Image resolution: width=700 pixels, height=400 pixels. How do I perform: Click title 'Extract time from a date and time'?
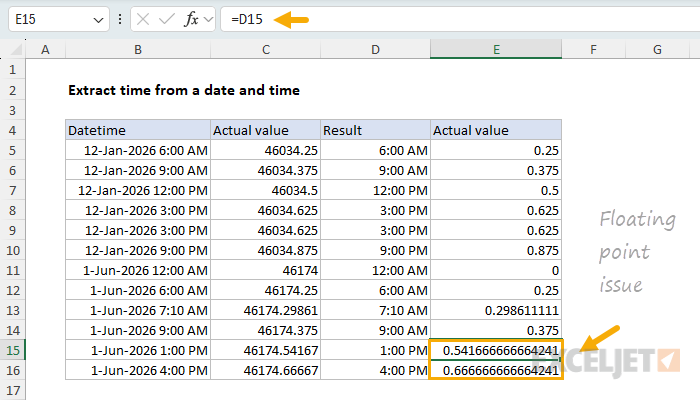[183, 90]
